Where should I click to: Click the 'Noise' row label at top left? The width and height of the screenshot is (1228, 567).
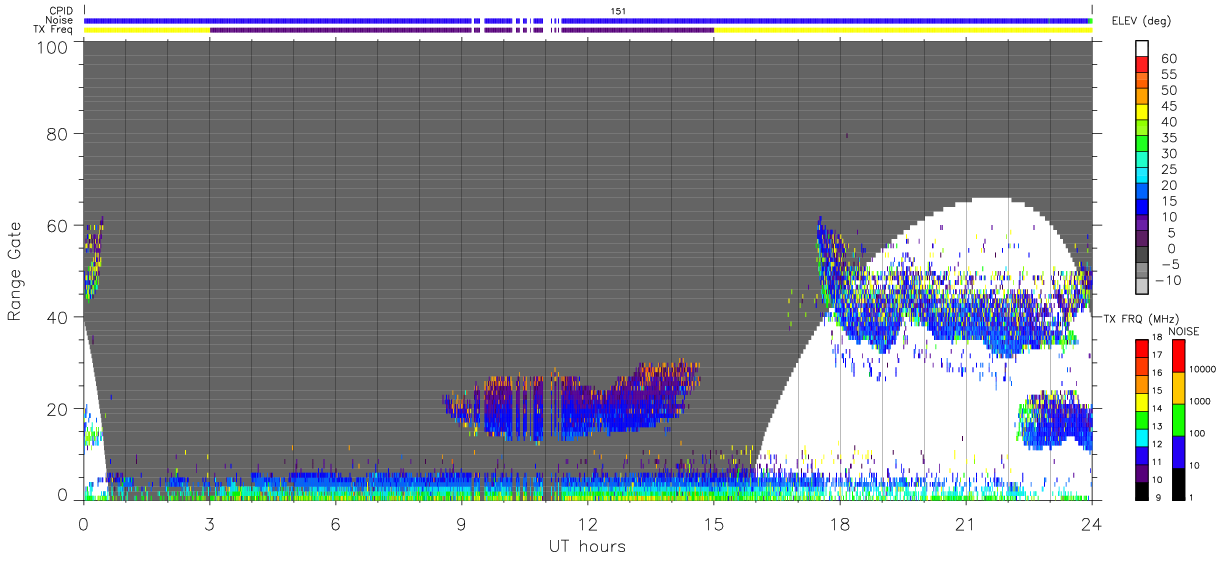click(58, 20)
